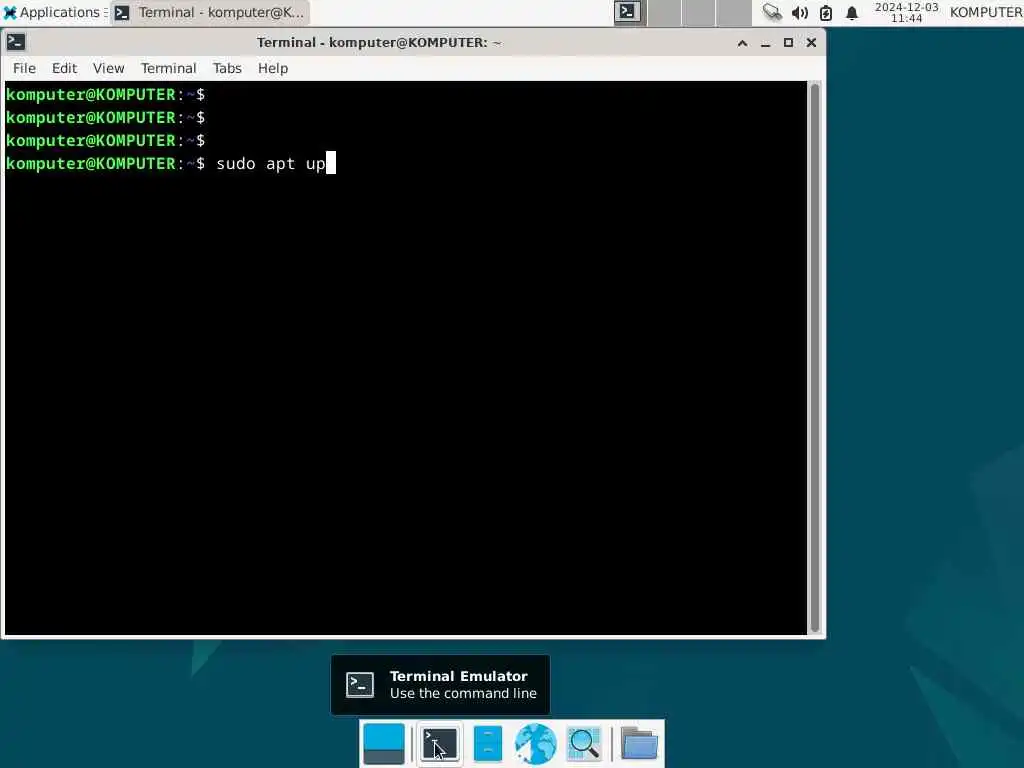Screen dimensions: 1024x768
Task: Switch to the fourth workspace
Action: (733, 12)
